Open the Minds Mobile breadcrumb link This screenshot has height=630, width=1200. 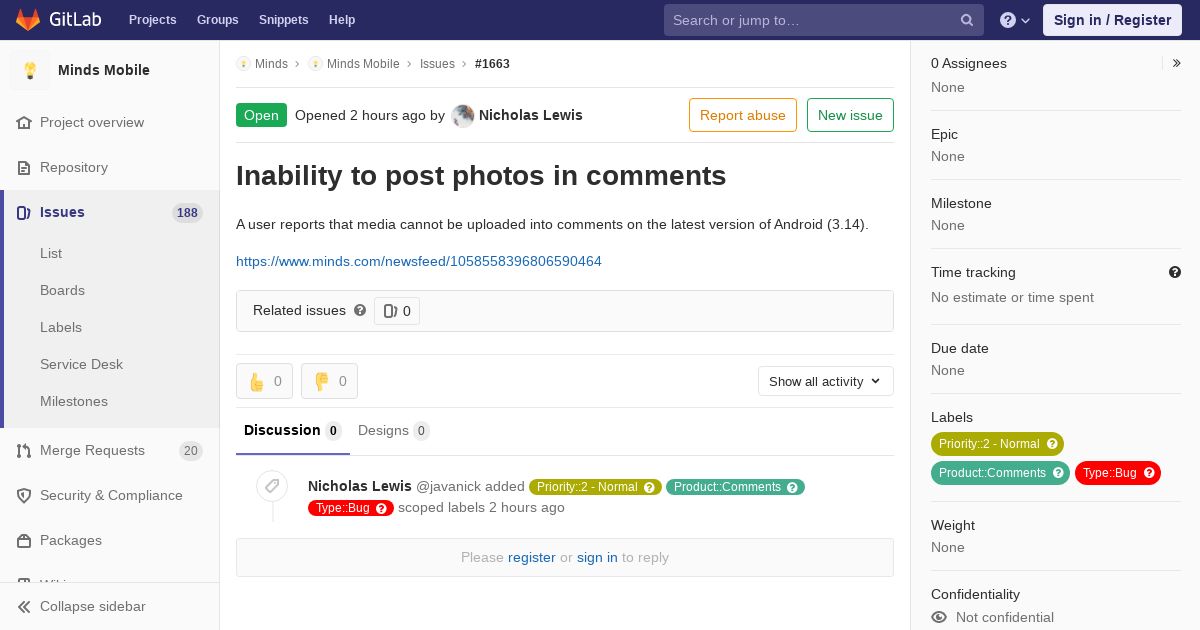363,64
